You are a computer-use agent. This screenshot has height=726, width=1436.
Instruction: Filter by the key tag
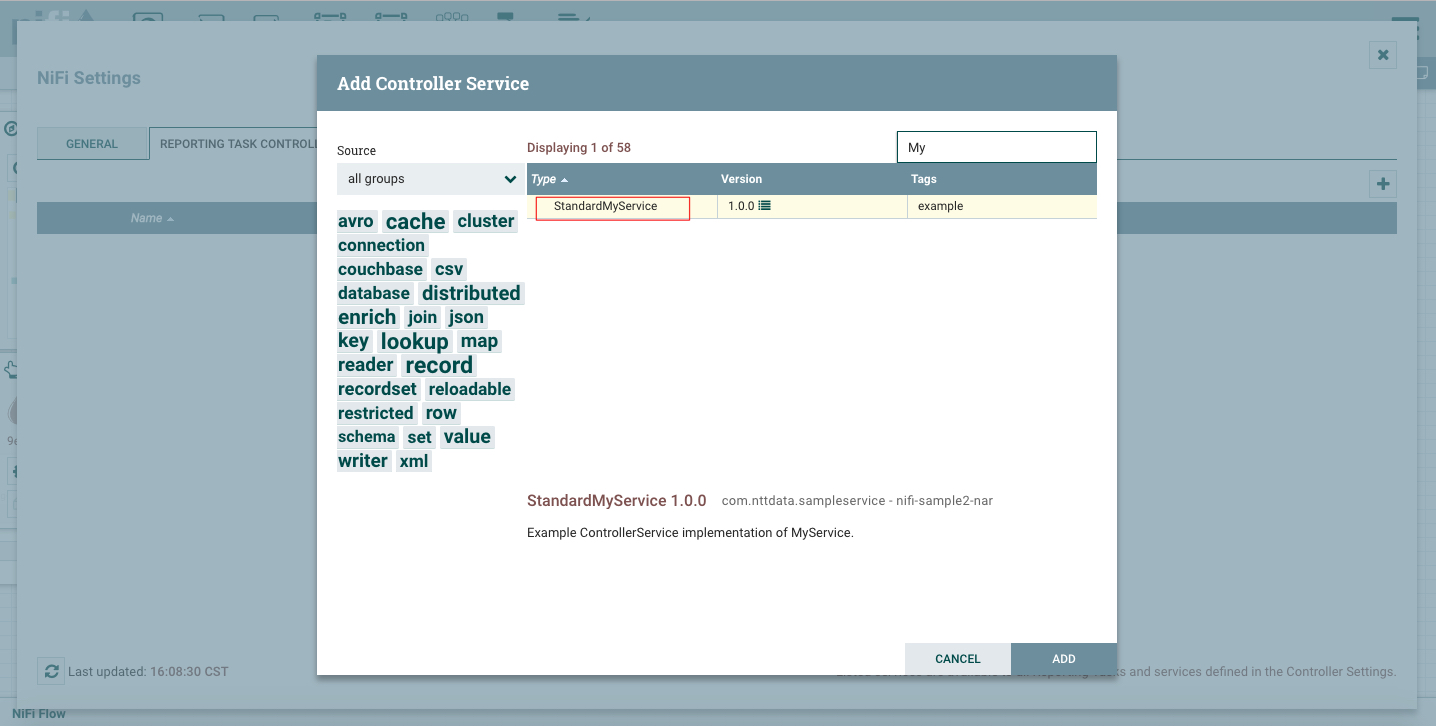[x=353, y=341]
